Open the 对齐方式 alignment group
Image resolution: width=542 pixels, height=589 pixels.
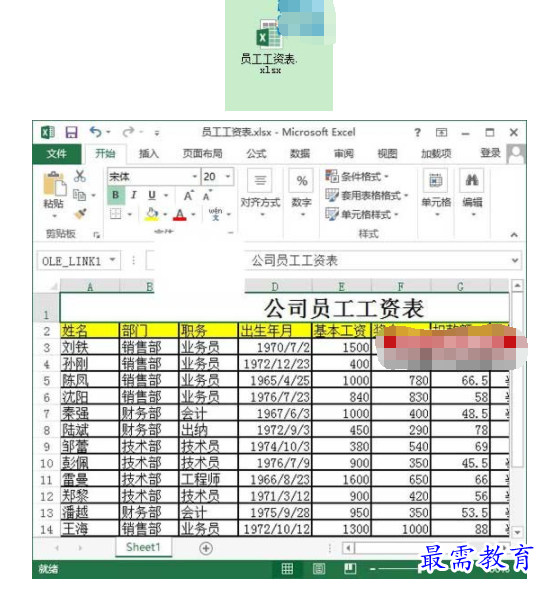coord(260,193)
